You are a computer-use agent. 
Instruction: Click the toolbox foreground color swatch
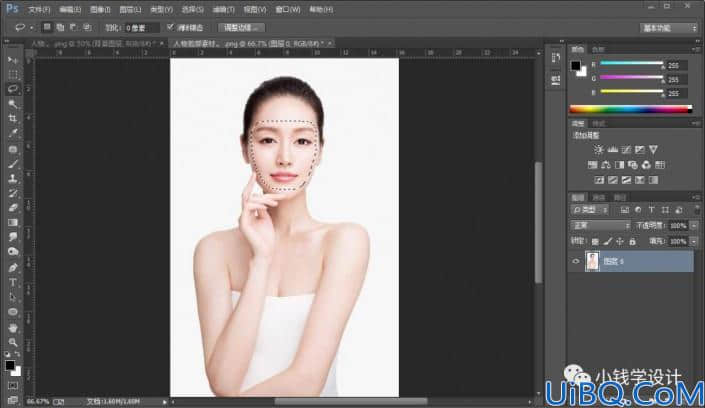10,365
